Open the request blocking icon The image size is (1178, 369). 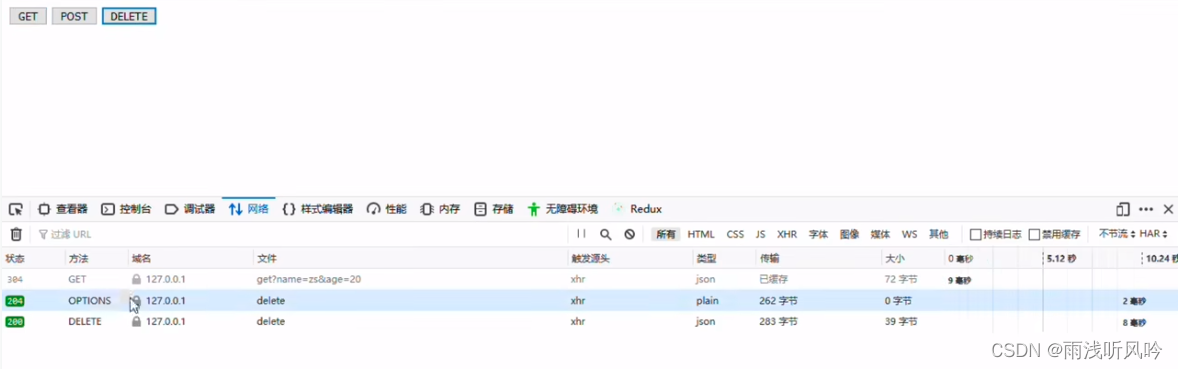click(x=630, y=234)
